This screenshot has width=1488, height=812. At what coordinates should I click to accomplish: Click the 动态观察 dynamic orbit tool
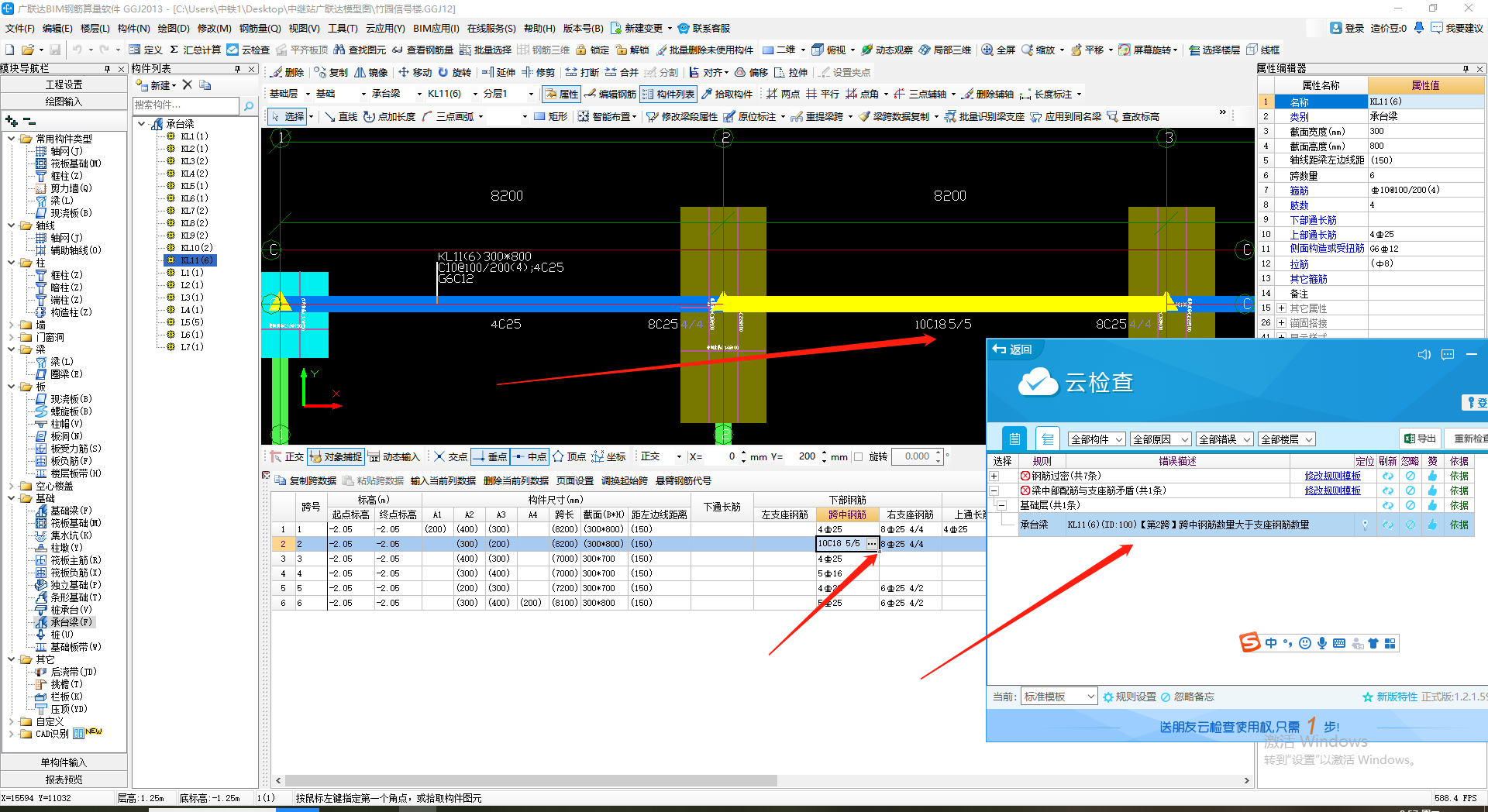pos(887,50)
